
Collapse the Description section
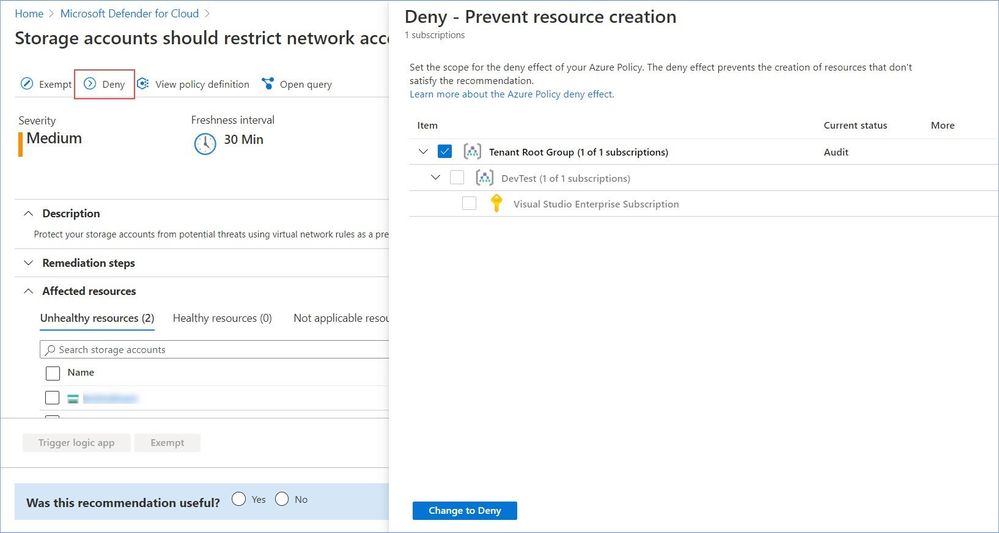28,213
